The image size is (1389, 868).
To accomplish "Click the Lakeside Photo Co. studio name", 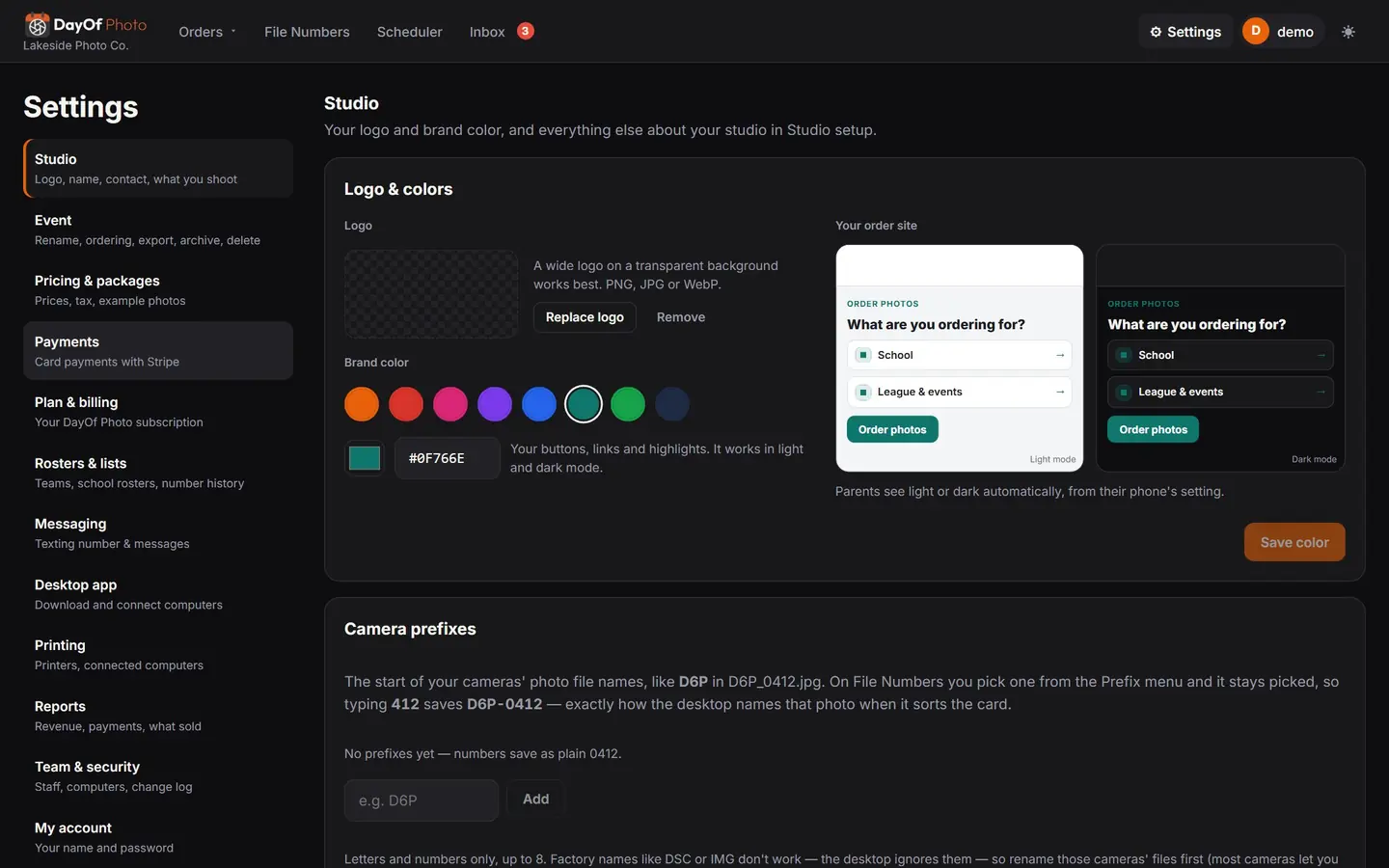I will coord(75,46).
